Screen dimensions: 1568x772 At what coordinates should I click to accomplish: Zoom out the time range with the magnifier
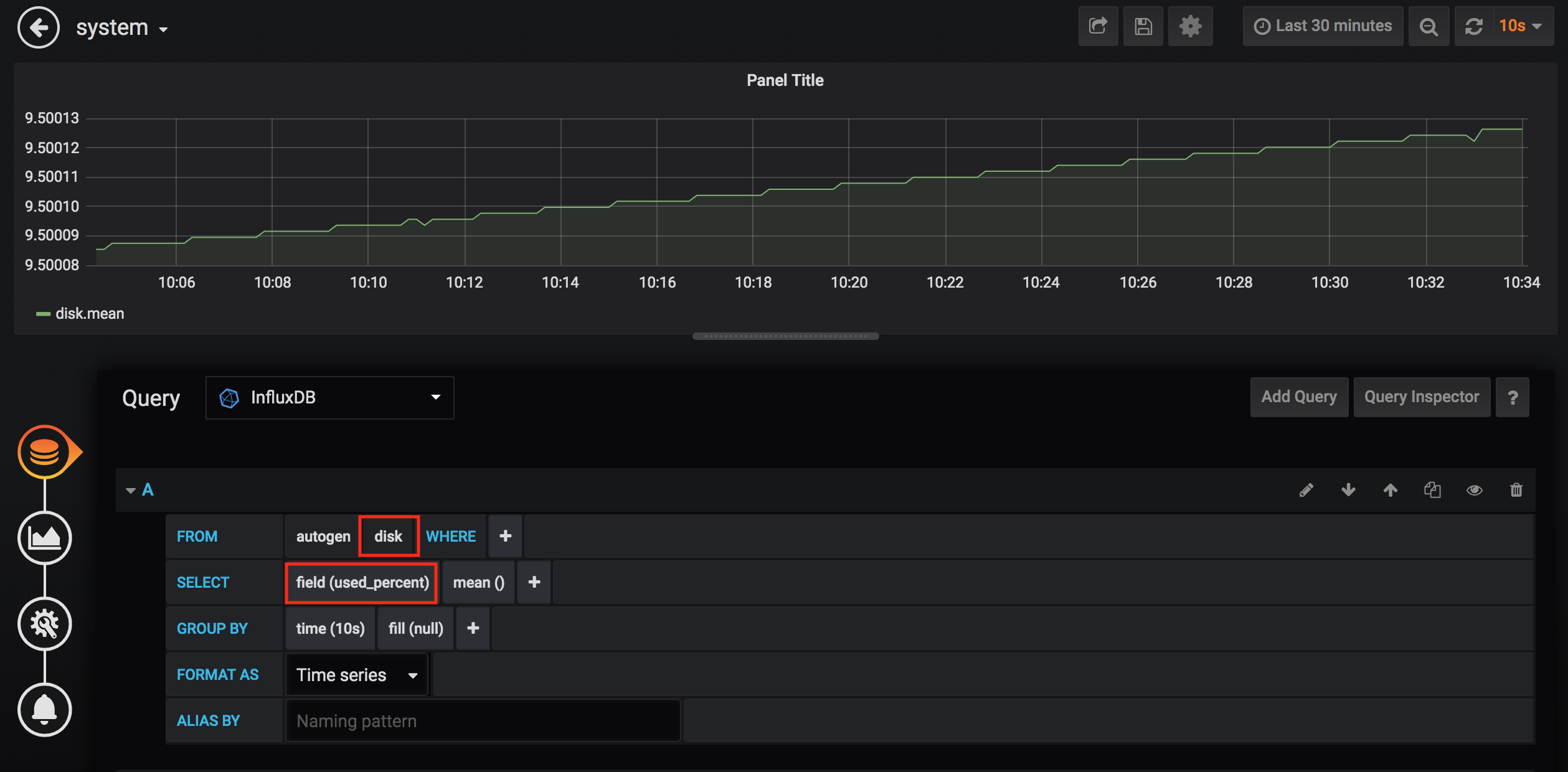[x=1429, y=26]
